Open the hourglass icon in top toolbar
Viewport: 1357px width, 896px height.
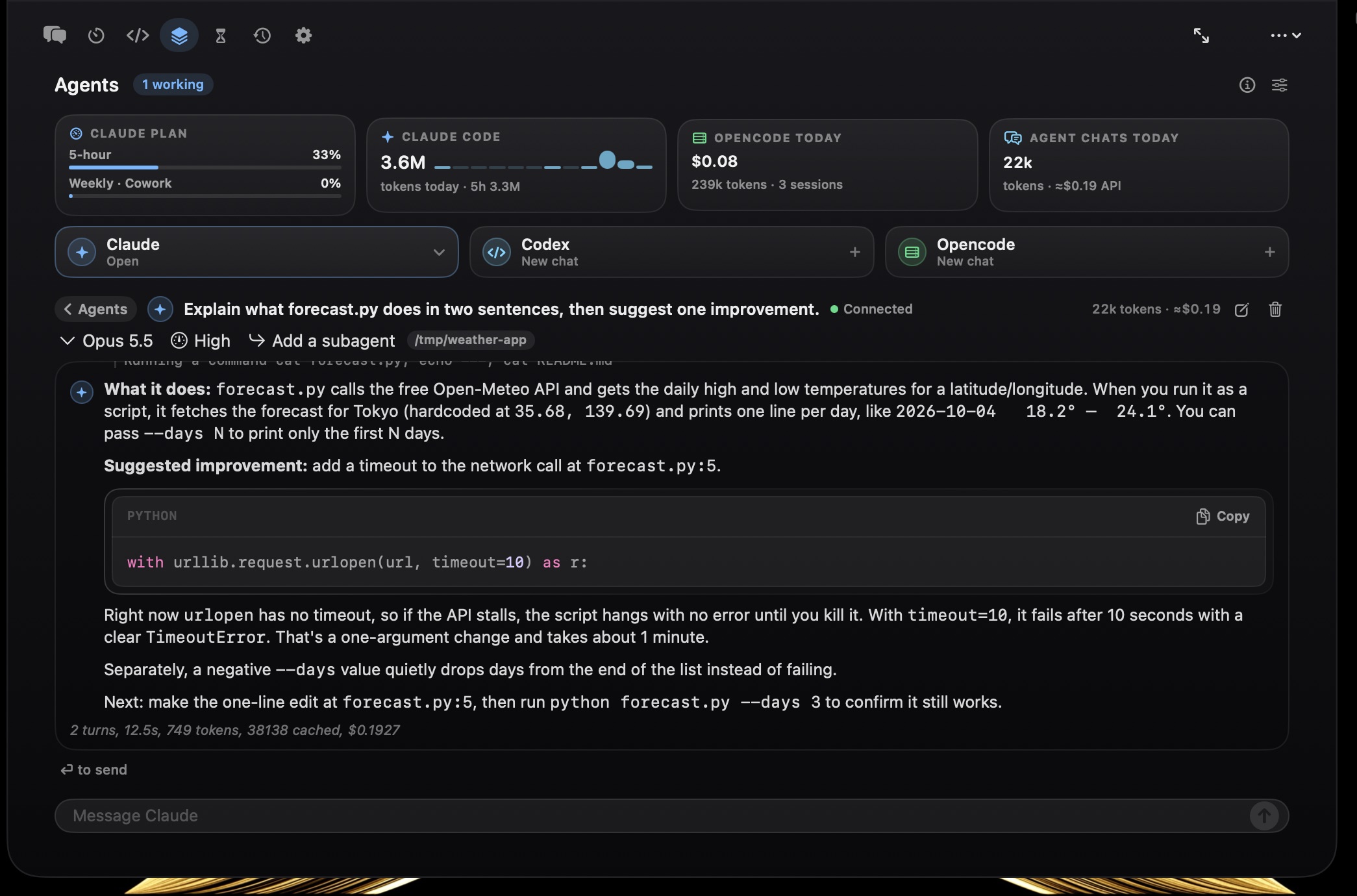(221, 35)
